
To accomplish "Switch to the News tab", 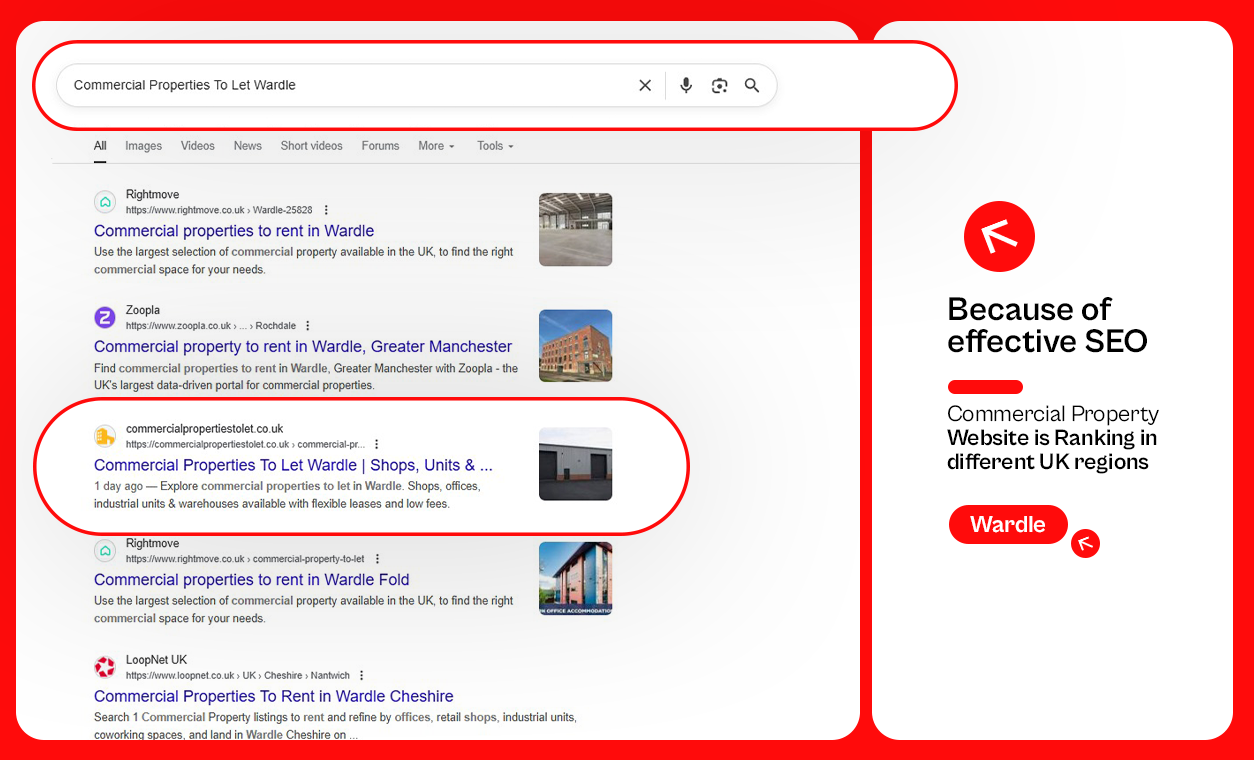I will pos(247,146).
